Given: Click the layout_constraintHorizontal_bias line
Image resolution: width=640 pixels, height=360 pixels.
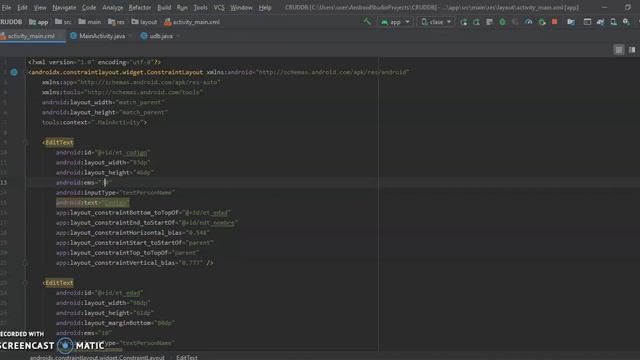Looking at the screenshot, I should 133,233.
